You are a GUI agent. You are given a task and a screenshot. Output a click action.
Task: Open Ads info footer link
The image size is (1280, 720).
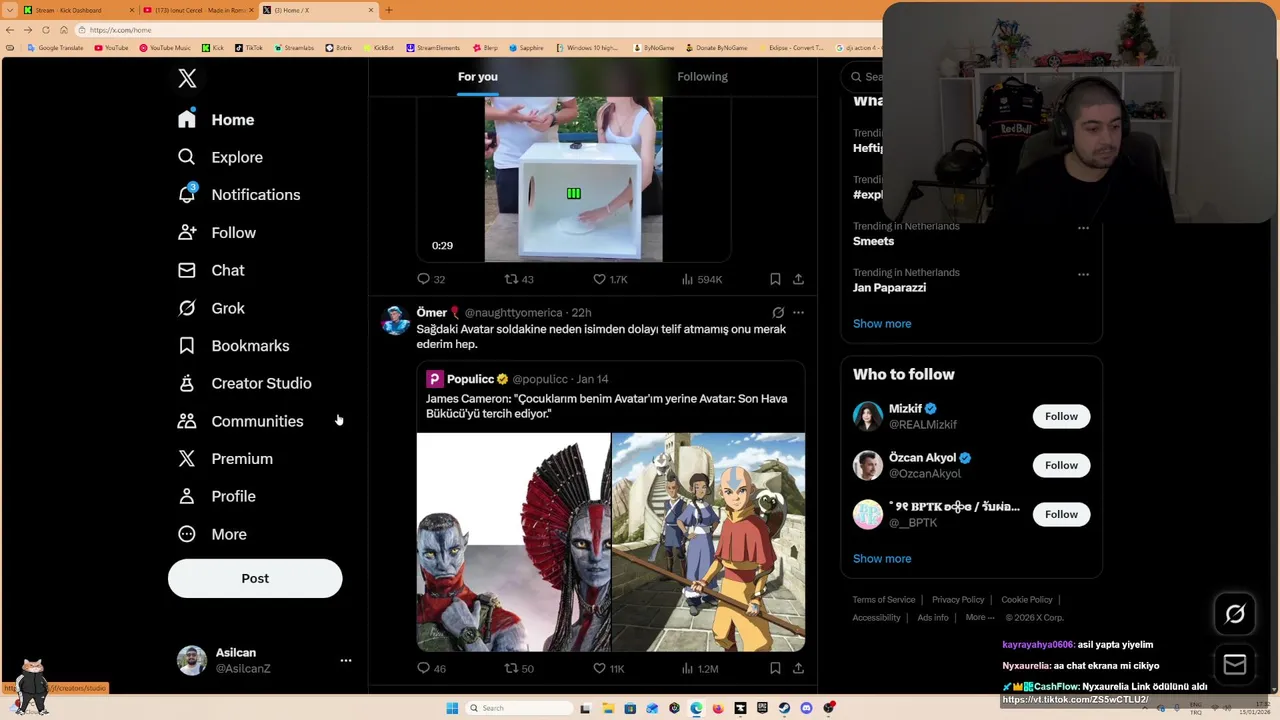(933, 617)
